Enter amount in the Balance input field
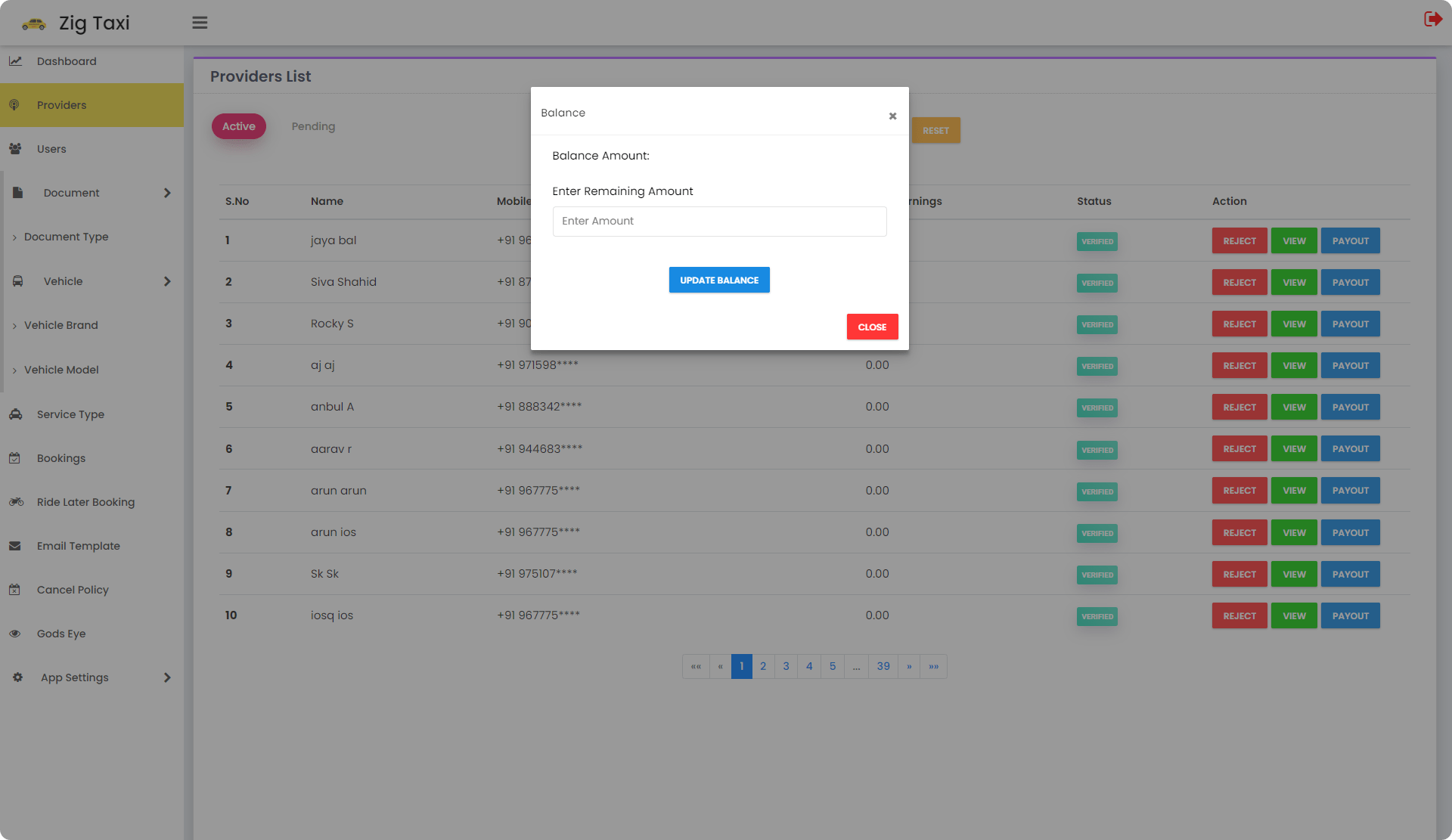The image size is (1452, 840). [720, 221]
